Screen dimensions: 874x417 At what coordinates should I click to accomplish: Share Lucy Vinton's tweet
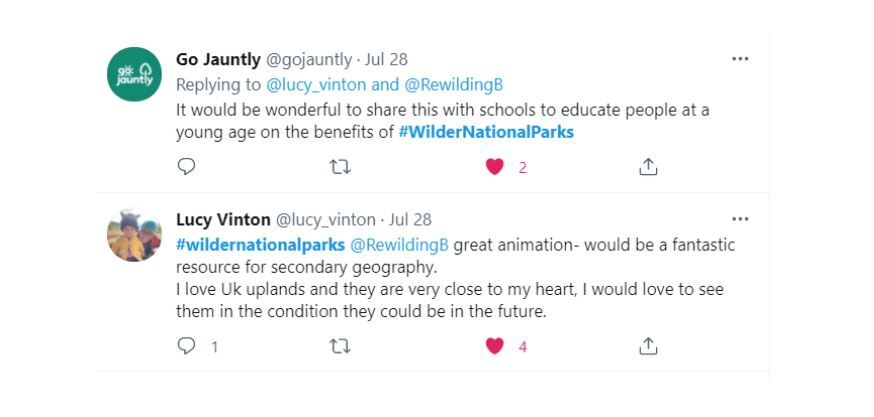646,347
